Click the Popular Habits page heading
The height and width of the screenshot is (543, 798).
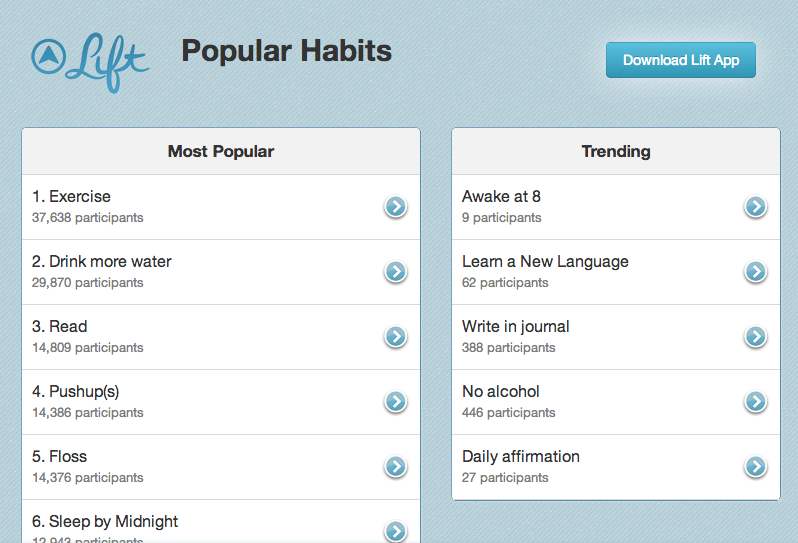286,51
